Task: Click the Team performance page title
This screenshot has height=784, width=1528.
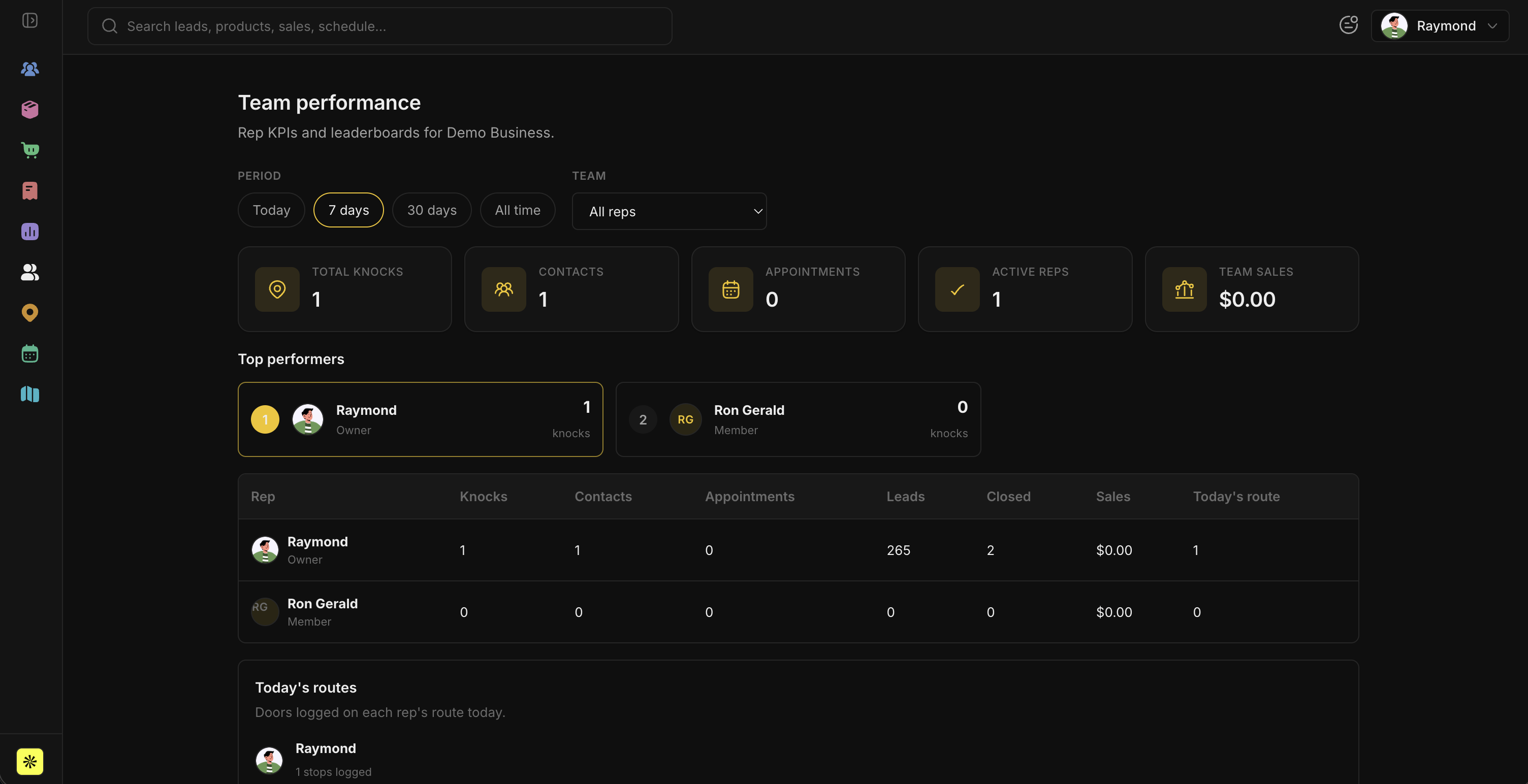Action: (x=329, y=103)
